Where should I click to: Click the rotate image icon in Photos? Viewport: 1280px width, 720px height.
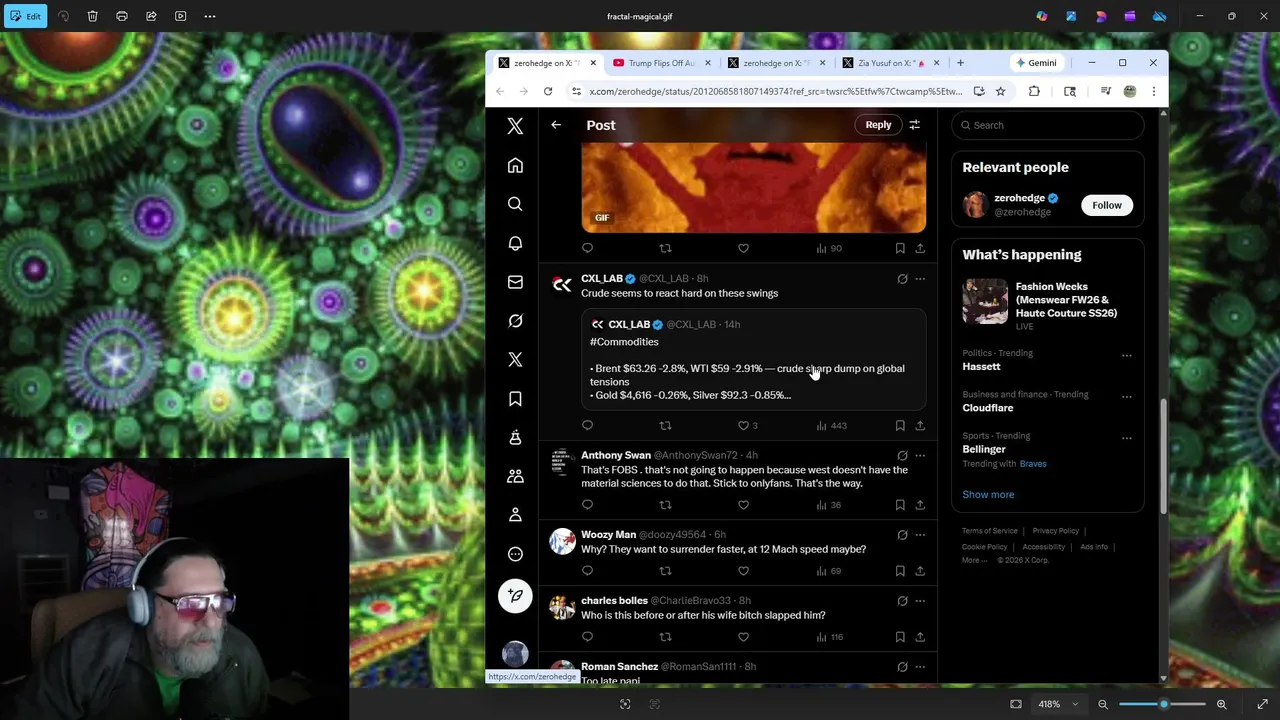(x=63, y=16)
